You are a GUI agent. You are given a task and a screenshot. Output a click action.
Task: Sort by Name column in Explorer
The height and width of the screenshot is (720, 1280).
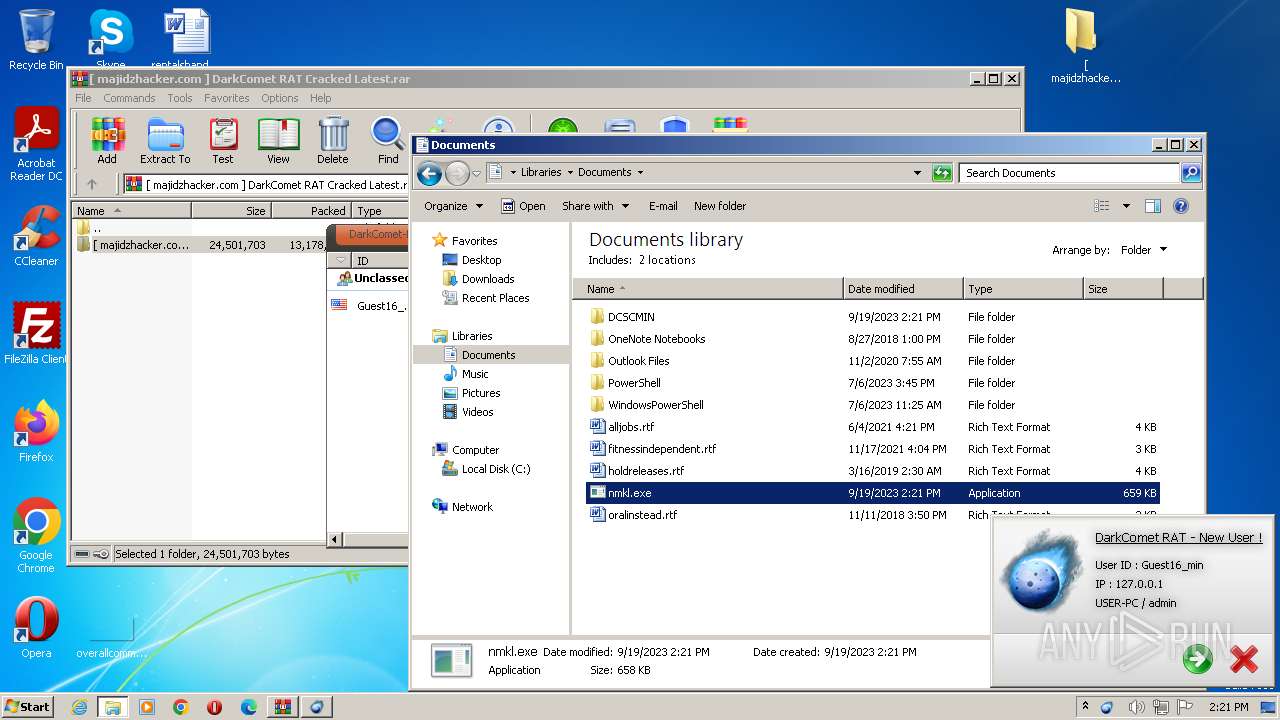(708, 289)
